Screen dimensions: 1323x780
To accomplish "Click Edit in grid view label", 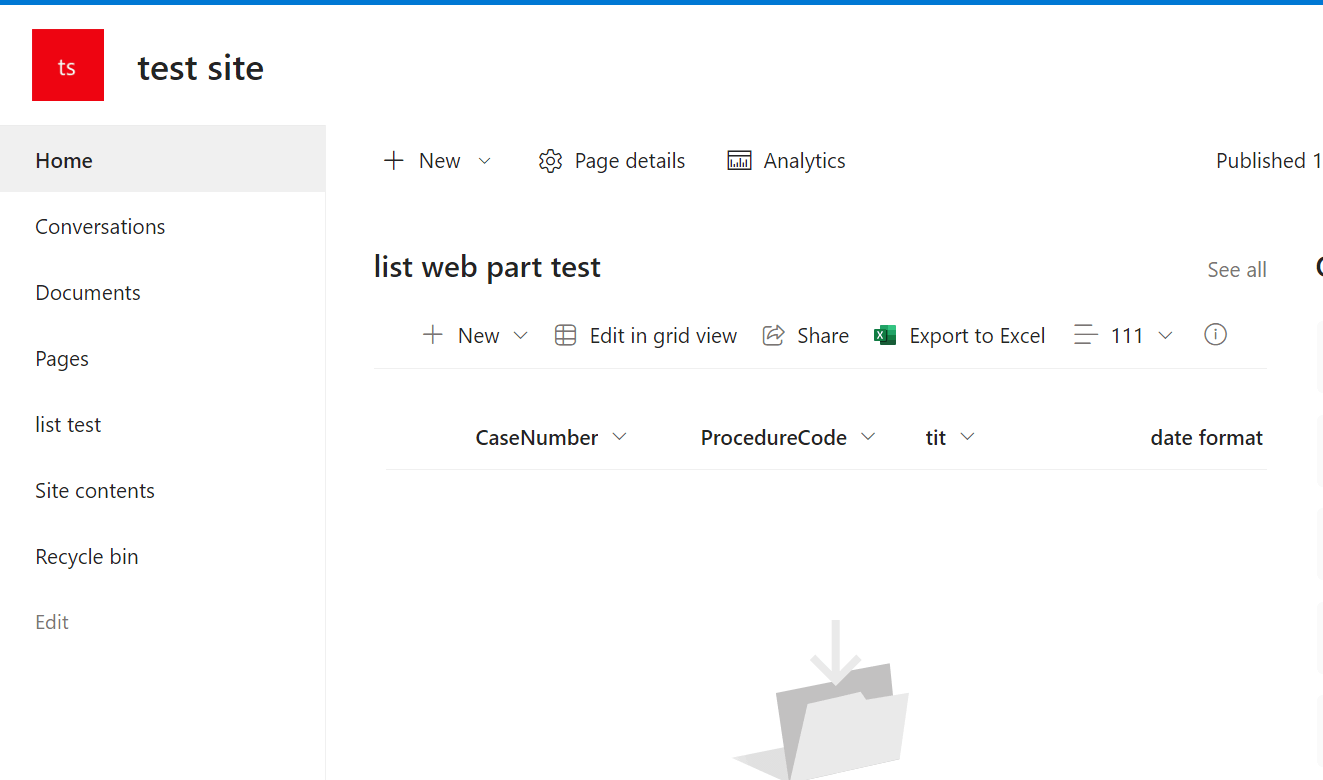I will (x=664, y=336).
